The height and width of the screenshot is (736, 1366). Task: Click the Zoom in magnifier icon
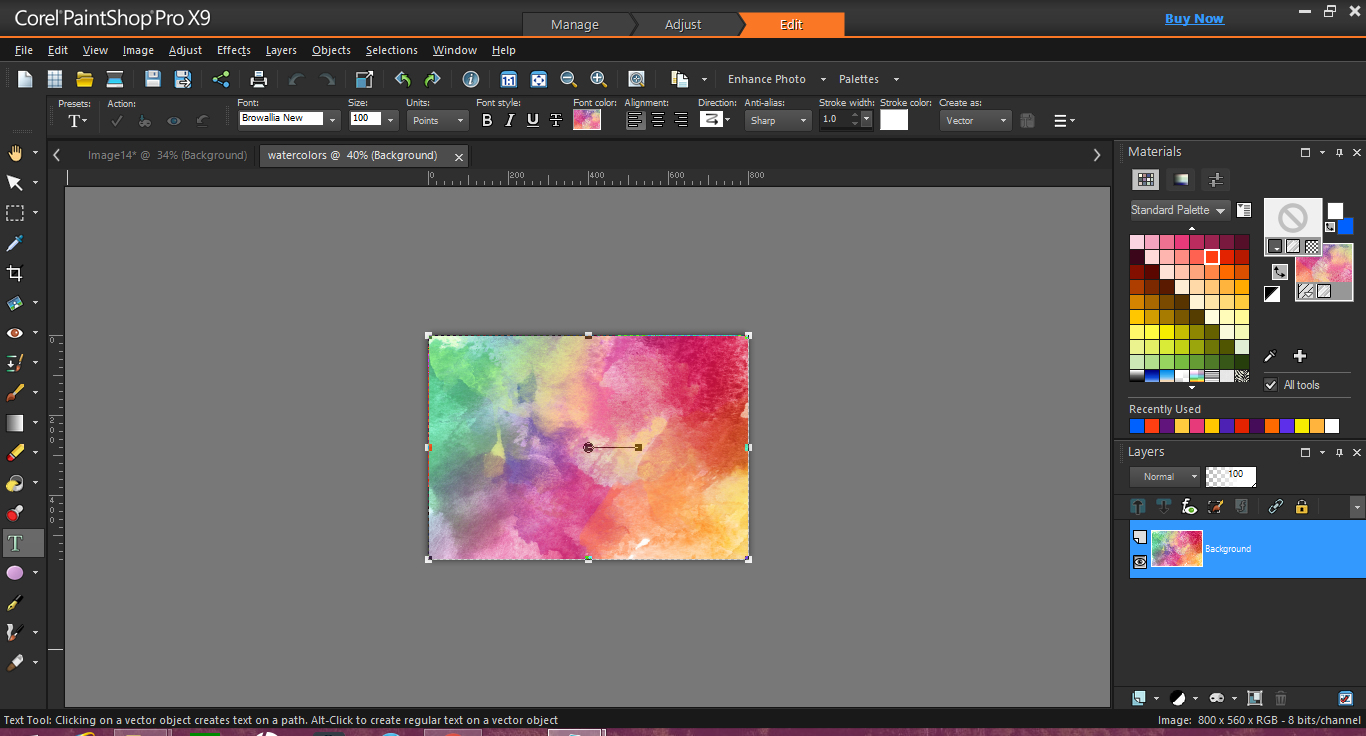pos(598,79)
